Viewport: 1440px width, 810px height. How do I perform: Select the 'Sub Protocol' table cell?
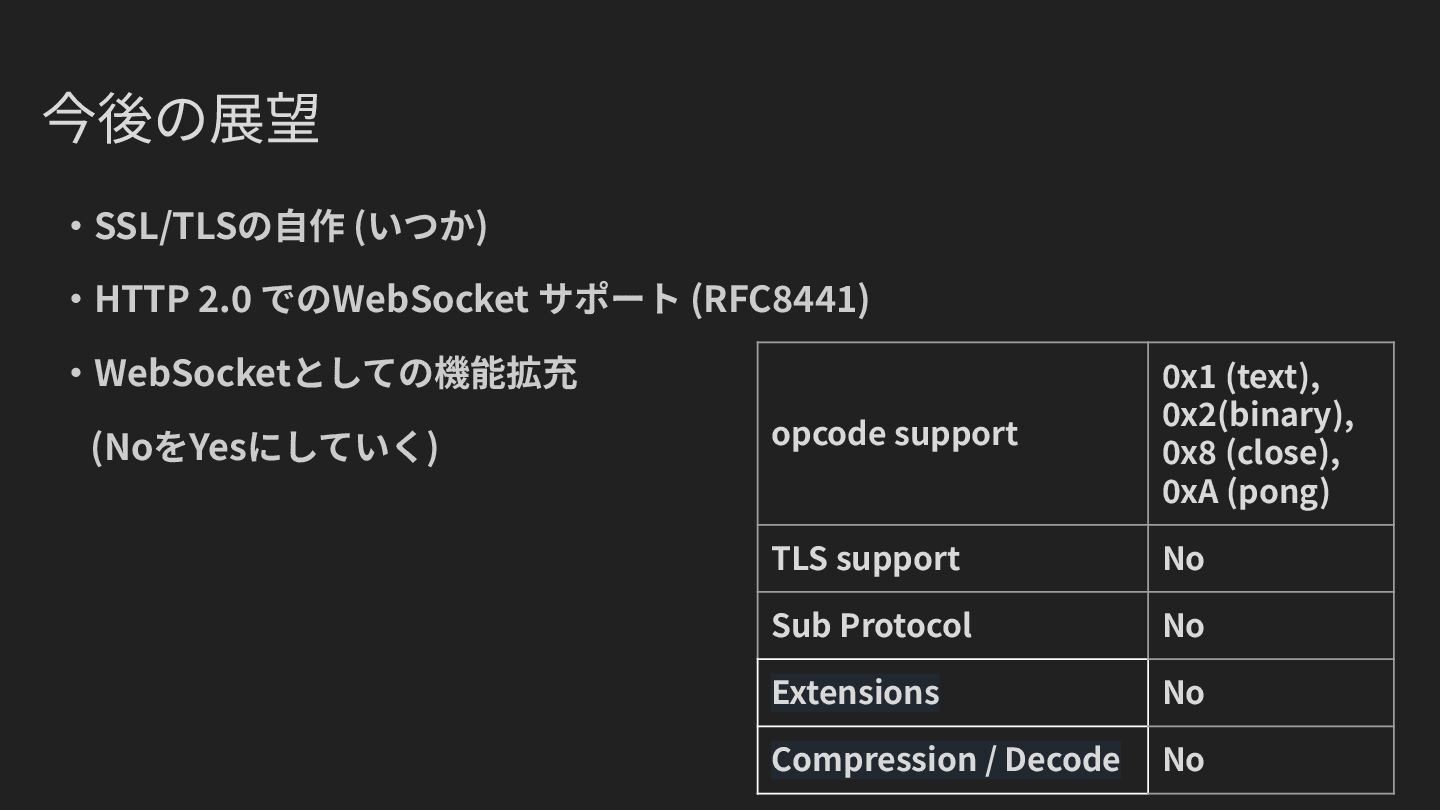(x=871, y=625)
